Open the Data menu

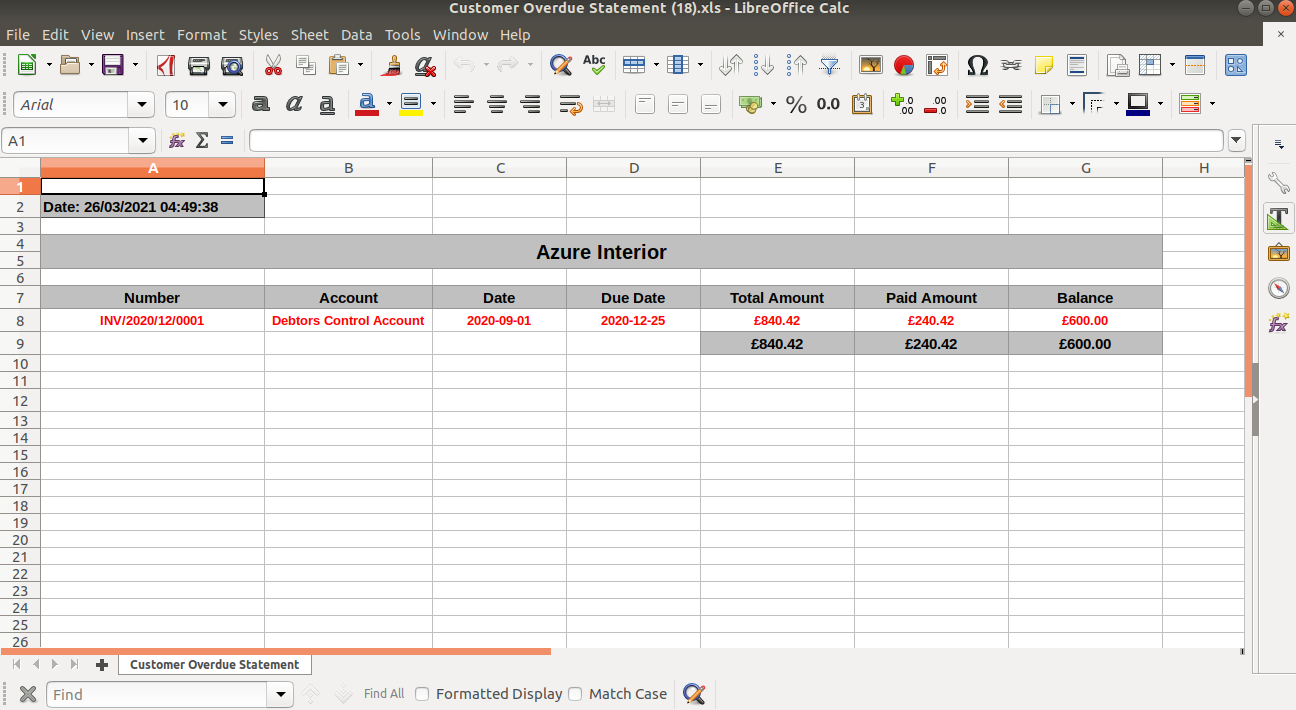coord(357,34)
